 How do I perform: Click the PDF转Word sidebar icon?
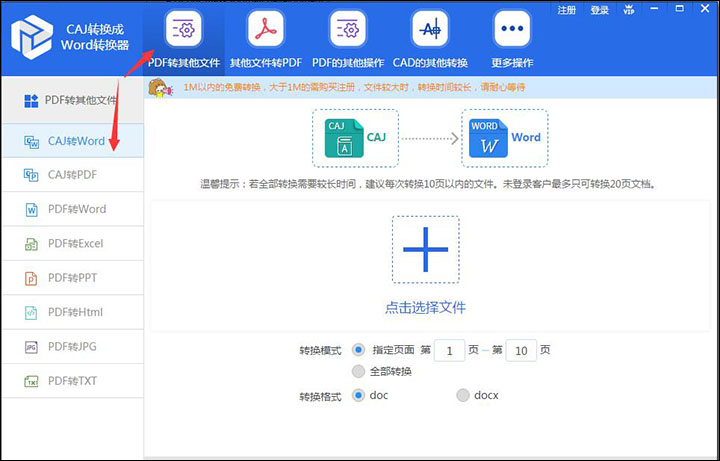(31, 209)
